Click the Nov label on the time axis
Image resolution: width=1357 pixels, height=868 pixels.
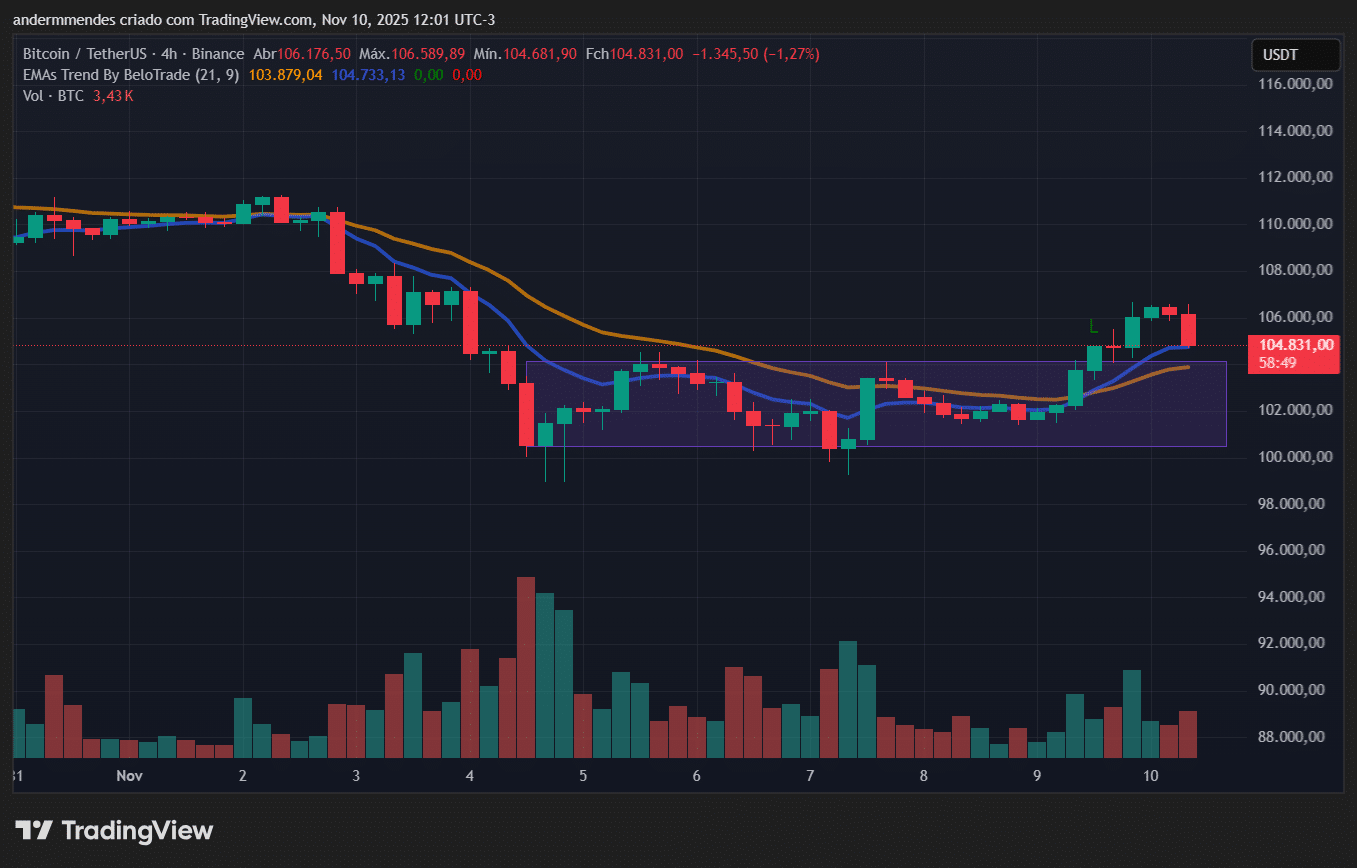129,776
